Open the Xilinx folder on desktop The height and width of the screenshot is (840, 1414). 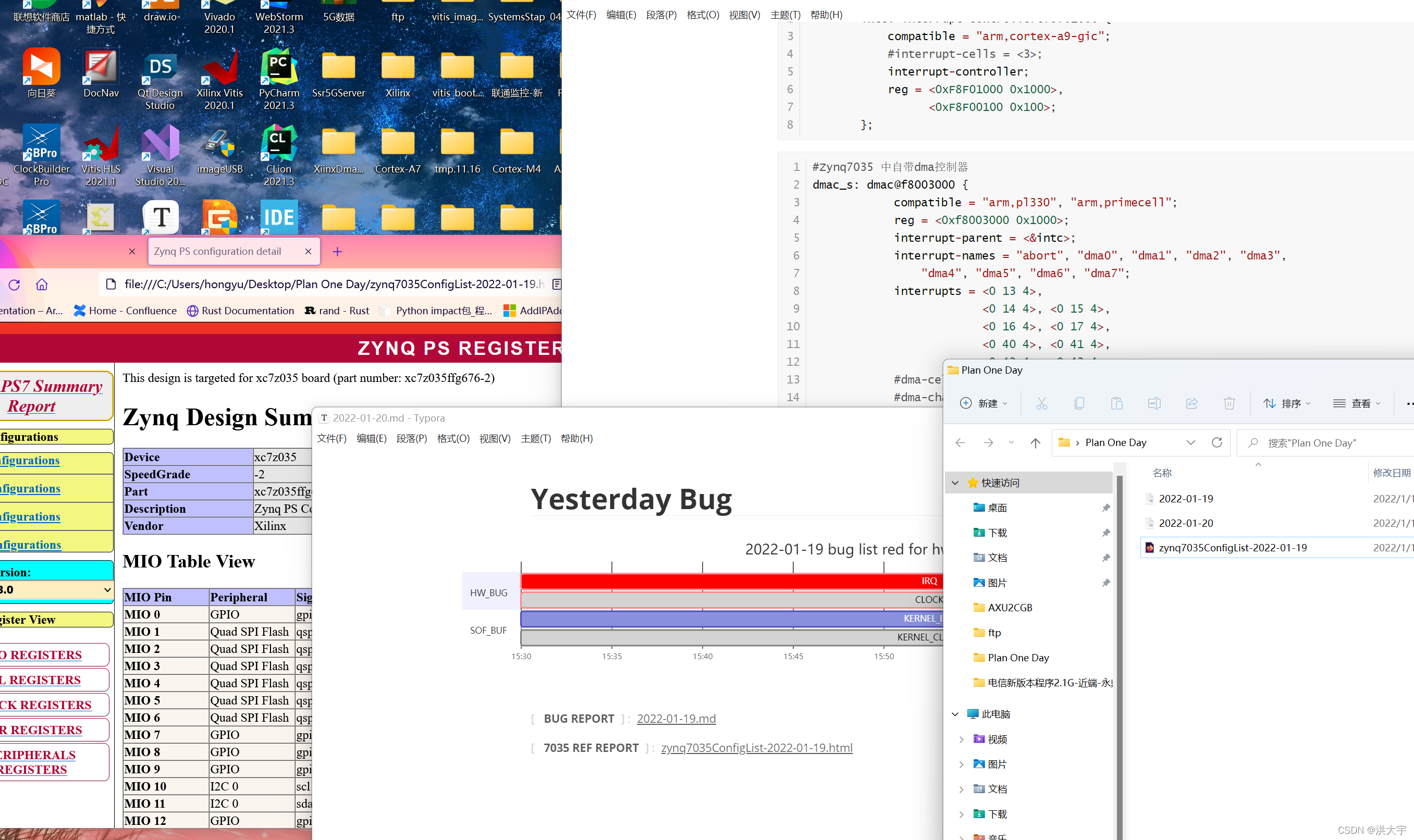tap(398, 73)
